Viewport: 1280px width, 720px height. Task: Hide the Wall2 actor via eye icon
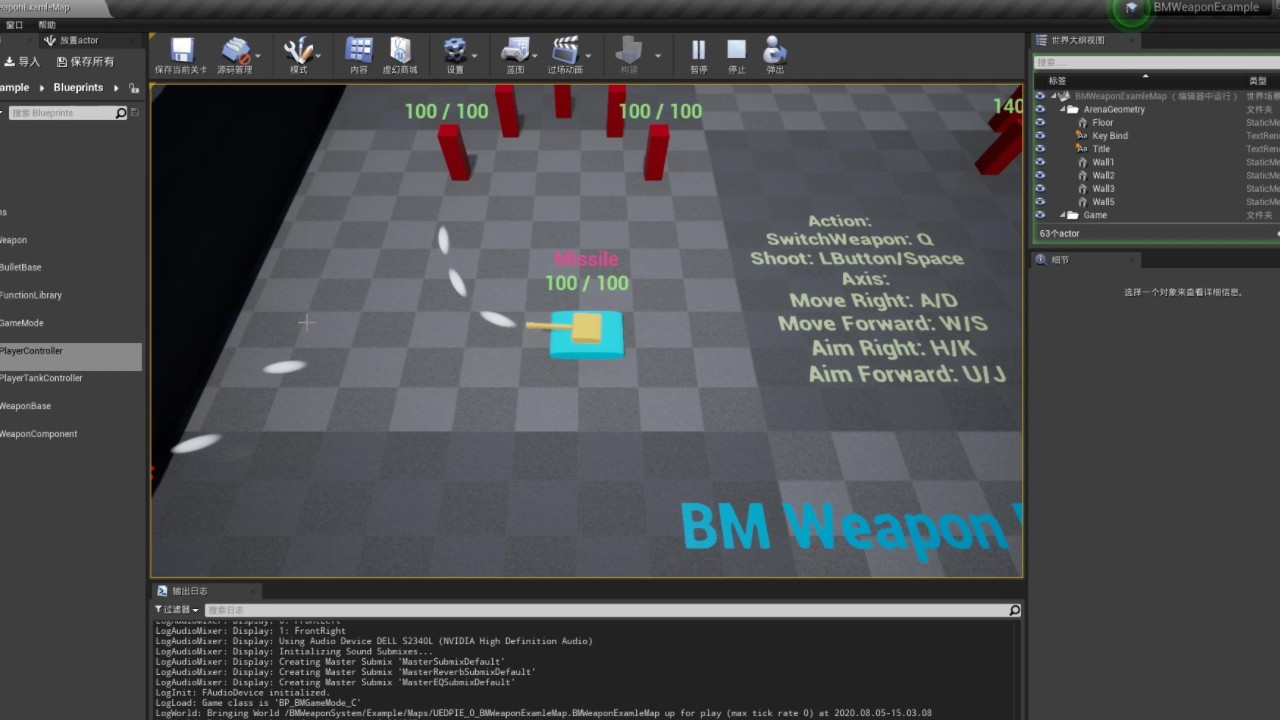point(1040,175)
